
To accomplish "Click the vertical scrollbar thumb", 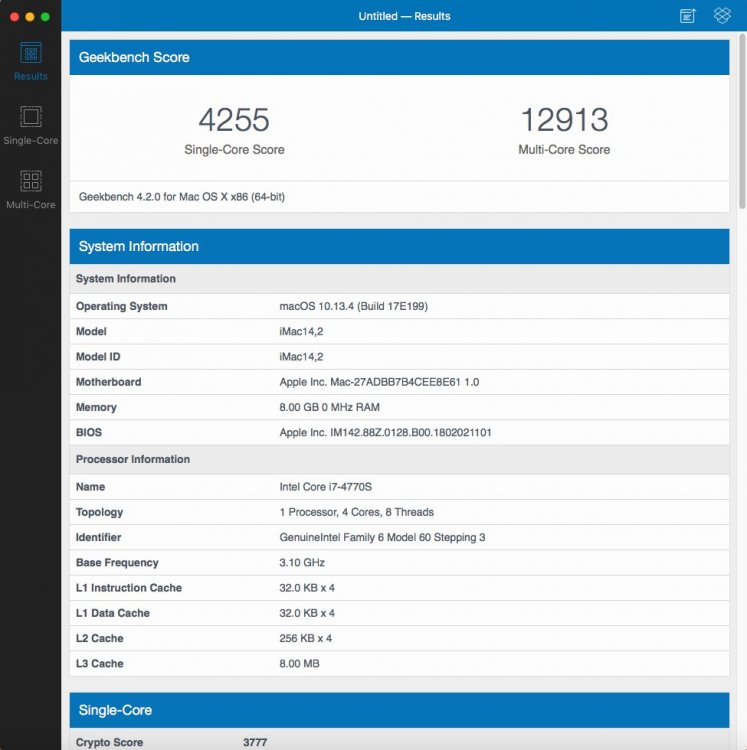I will point(742,121).
